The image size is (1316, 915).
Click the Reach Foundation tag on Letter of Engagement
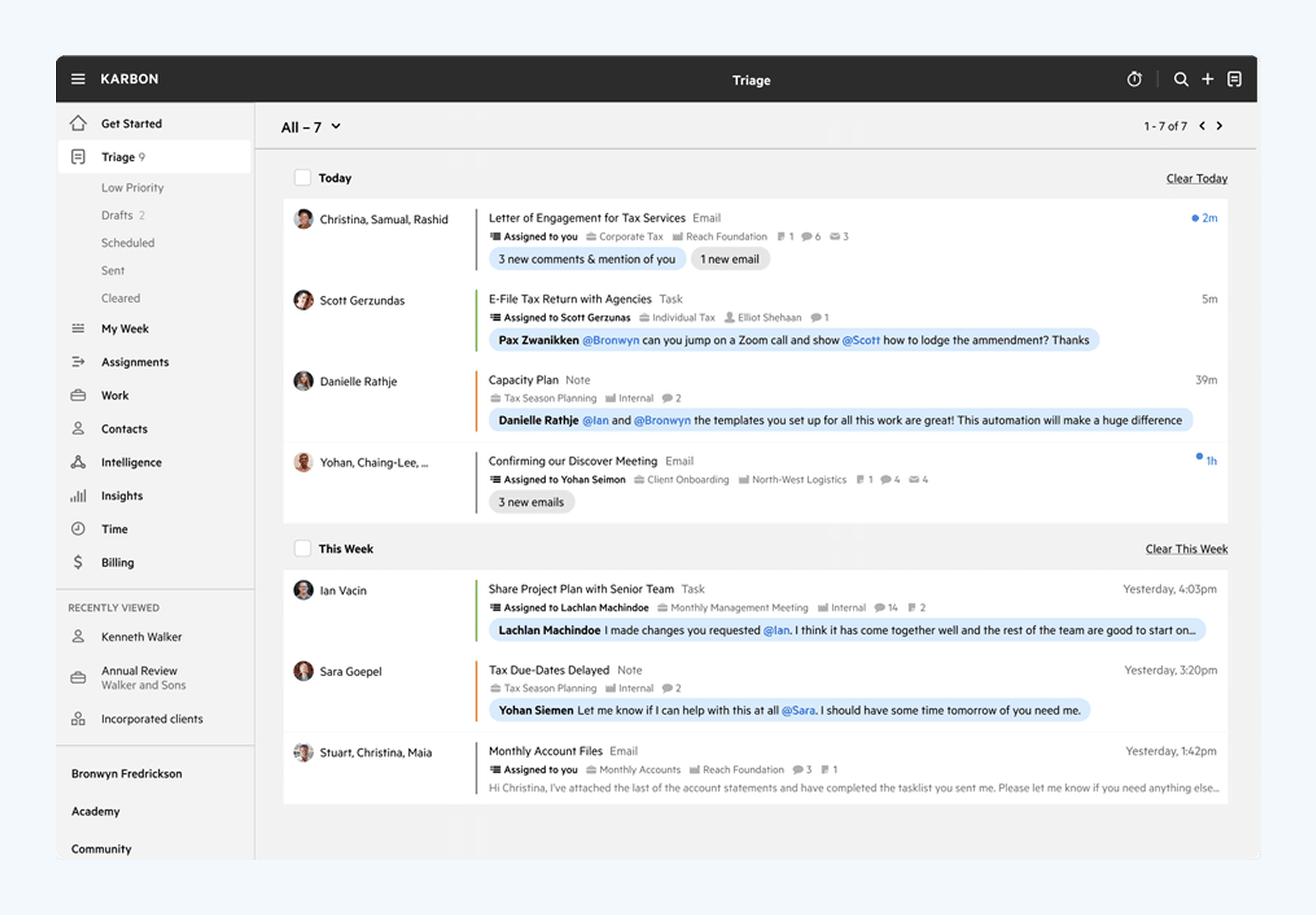pos(719,236)
